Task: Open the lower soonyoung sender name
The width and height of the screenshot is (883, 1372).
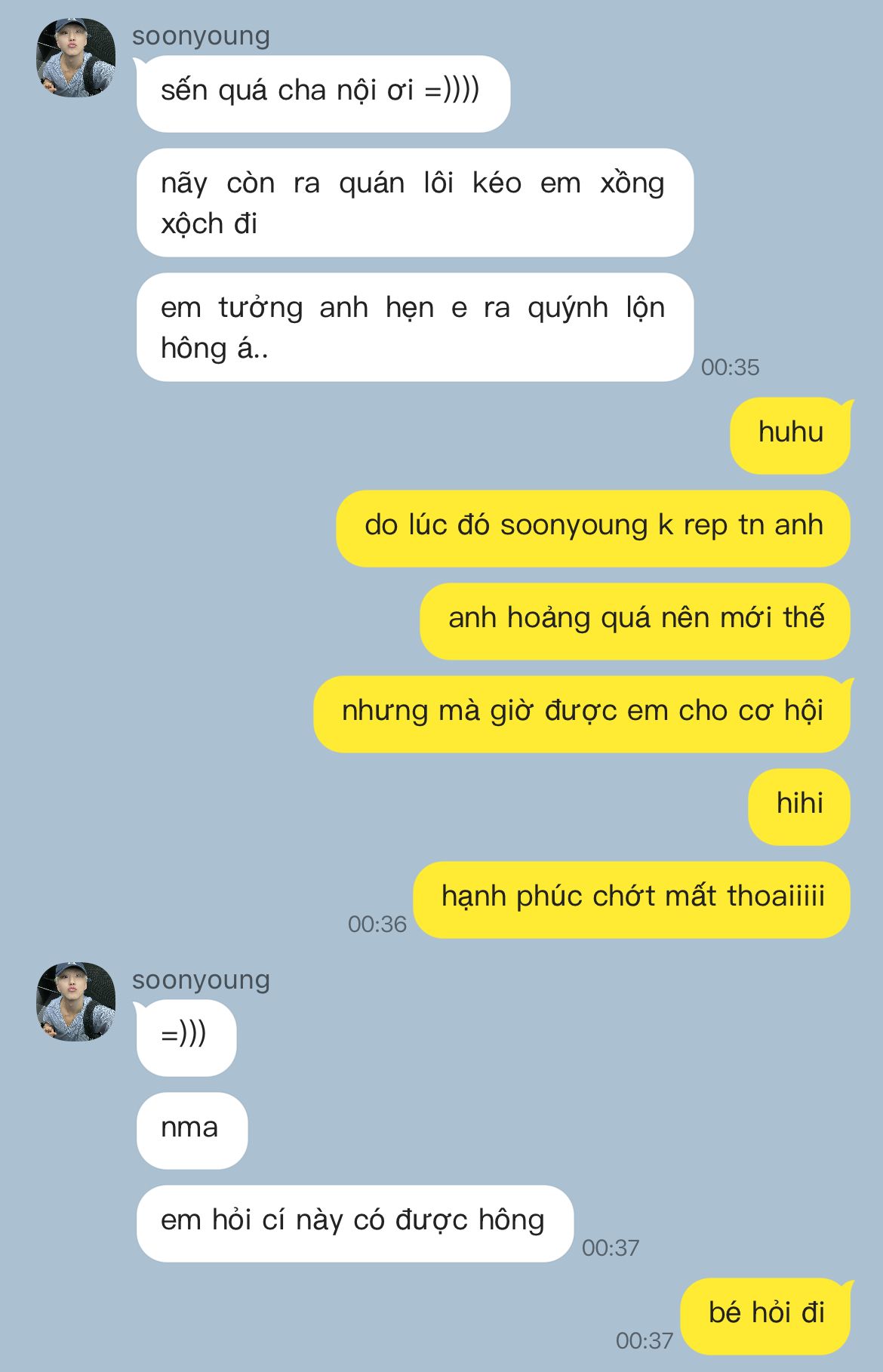Action: pos(201,980)
